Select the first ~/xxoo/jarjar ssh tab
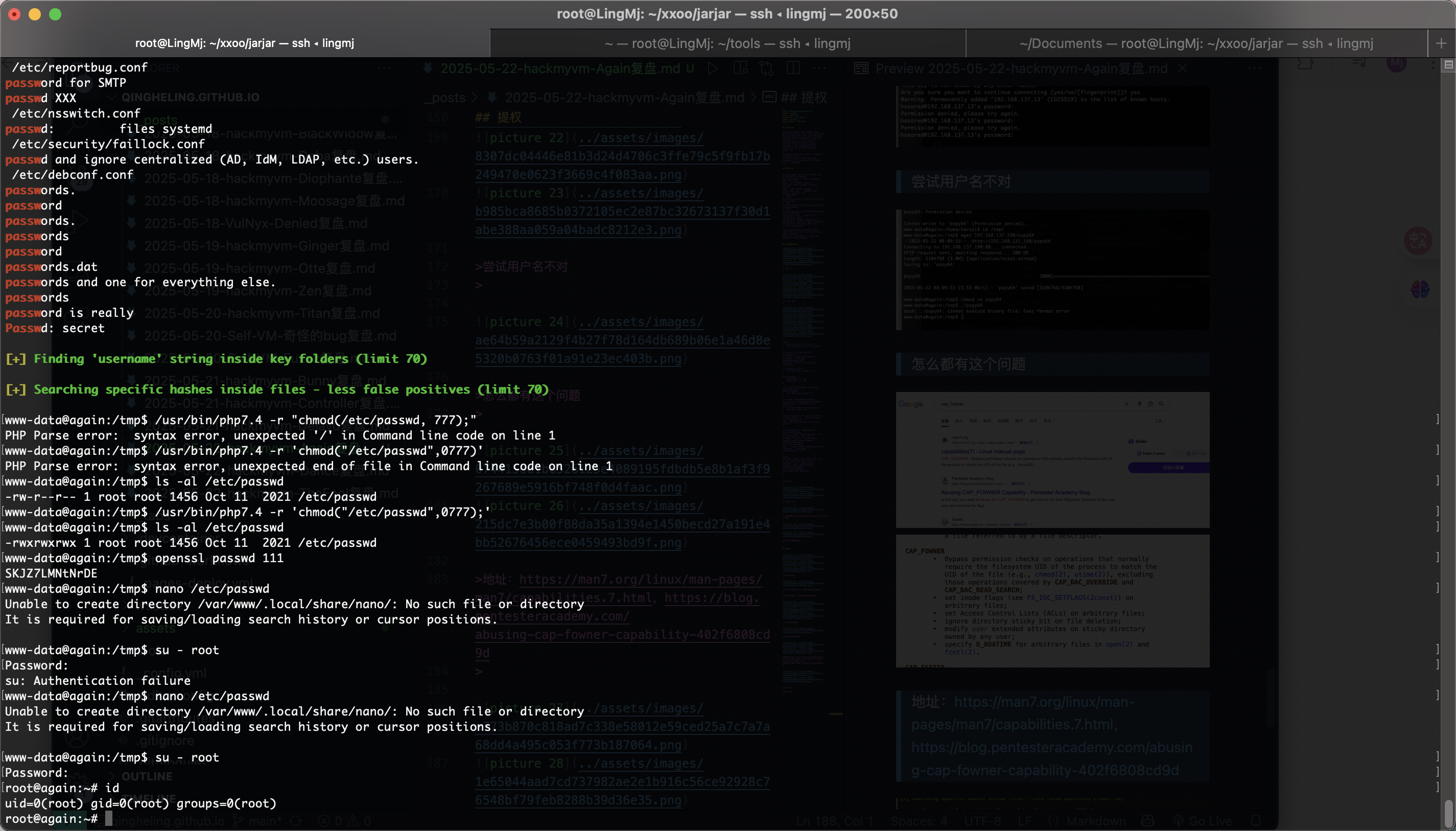Image resolution: width=1456 pixels, height=831 pixels. pyautogui.click(x=245, y=43)
